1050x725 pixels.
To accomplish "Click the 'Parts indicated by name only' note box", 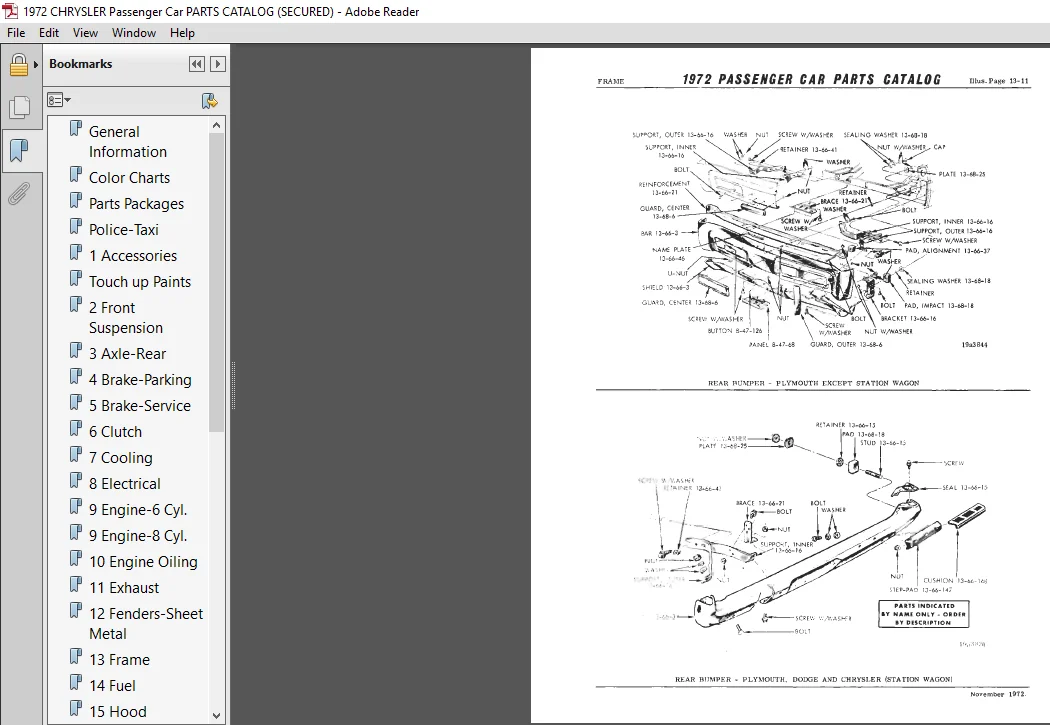I will pos(923,614).
